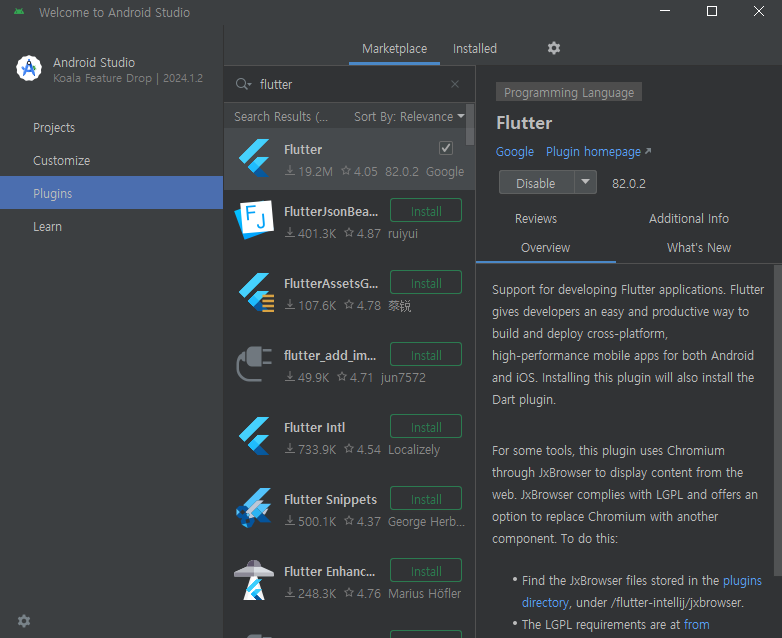This screenshot has height=638, width=782.
Task: Switch to the Installed tab
Action: (475, 48)
